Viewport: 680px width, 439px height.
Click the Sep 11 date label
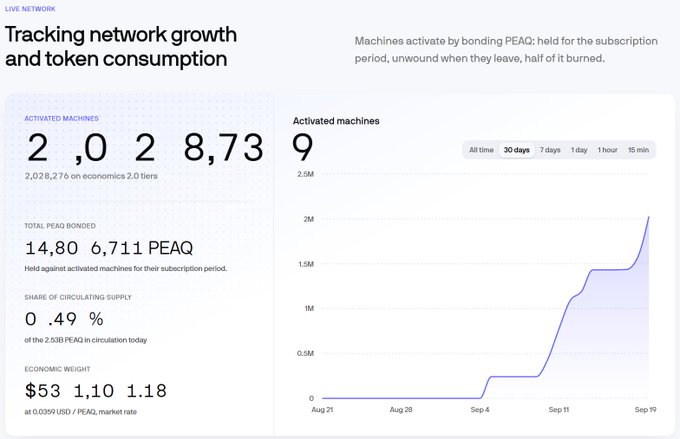click(559, 410)
